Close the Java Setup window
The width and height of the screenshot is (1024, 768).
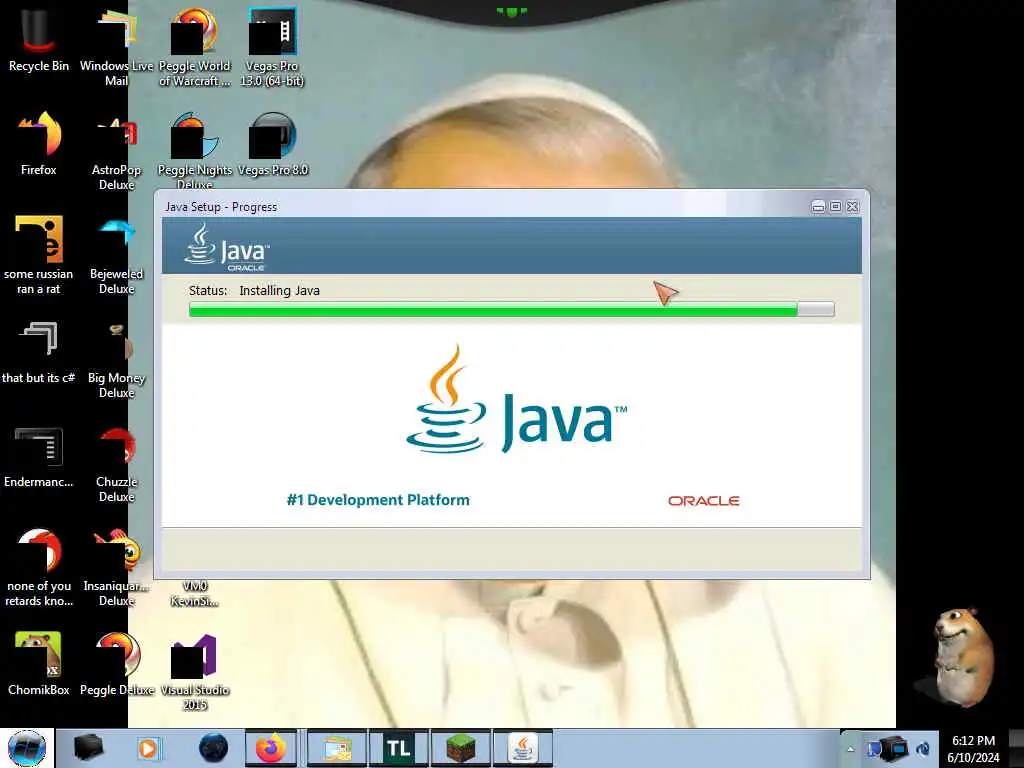click(x=852, y=206)
